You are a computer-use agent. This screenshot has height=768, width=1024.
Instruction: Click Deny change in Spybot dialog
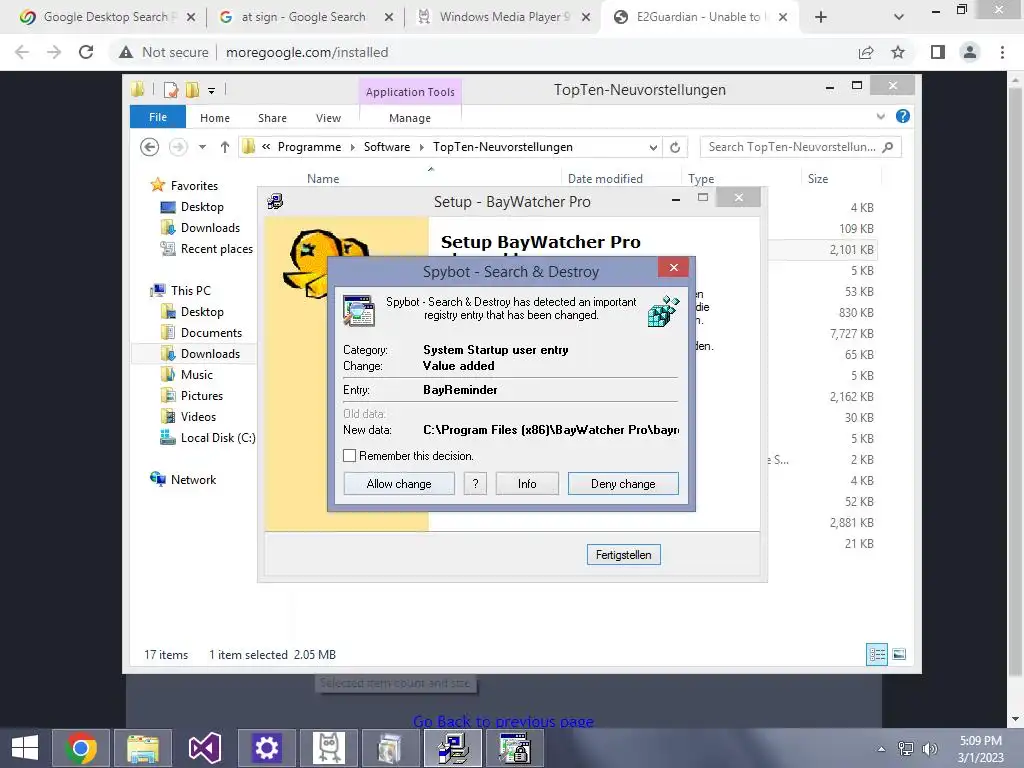pos(623,484)
